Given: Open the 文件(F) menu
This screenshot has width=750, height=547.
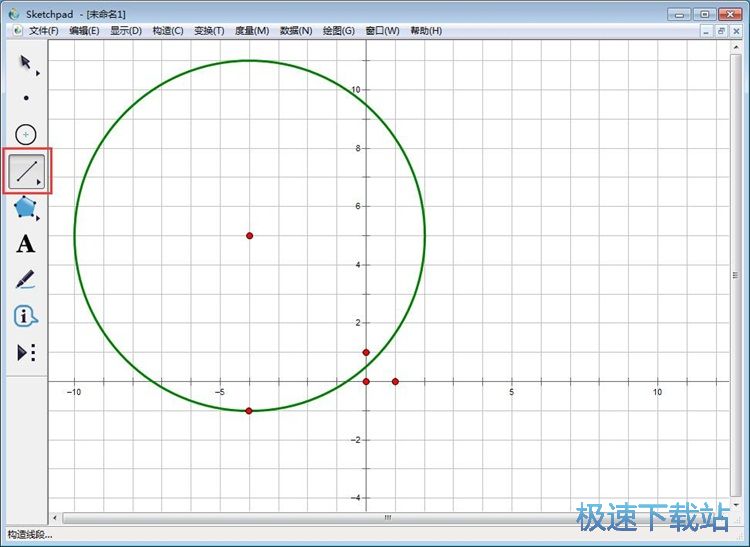Looking at the screenshot, I should click(x=43, y=31).
